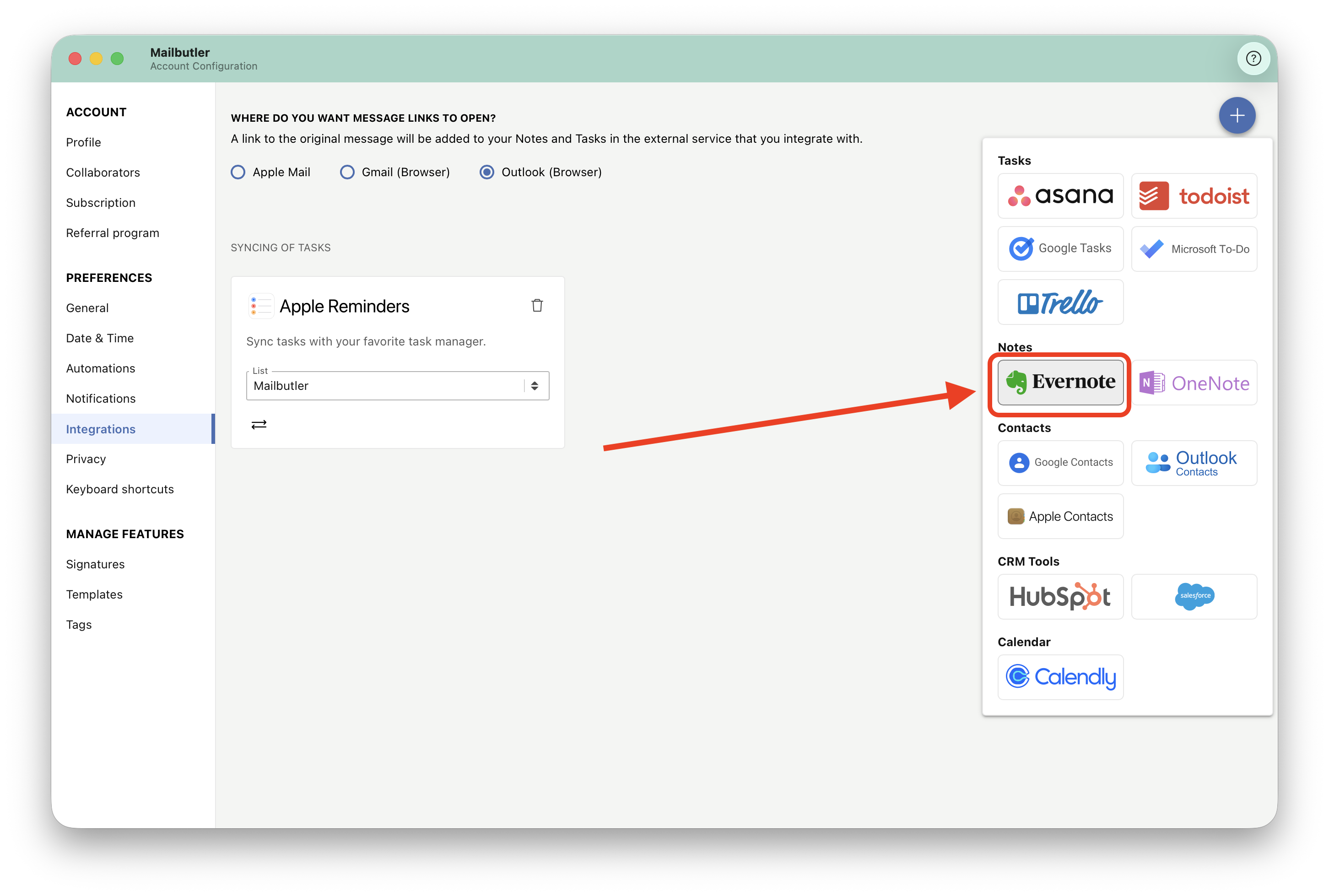Click the blue plus add integration button

coord(1237,115)
